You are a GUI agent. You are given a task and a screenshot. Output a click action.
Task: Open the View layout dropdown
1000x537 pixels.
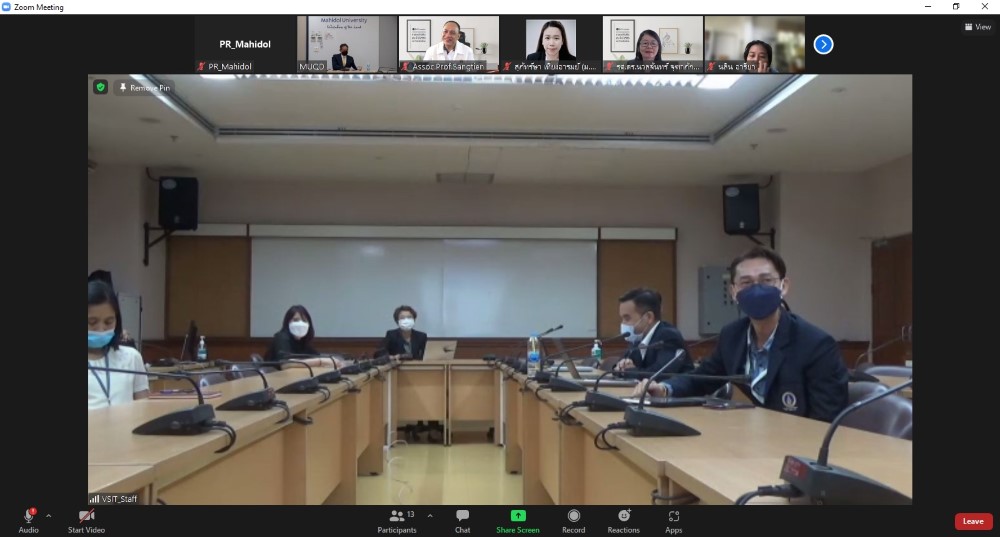point(977,27)
